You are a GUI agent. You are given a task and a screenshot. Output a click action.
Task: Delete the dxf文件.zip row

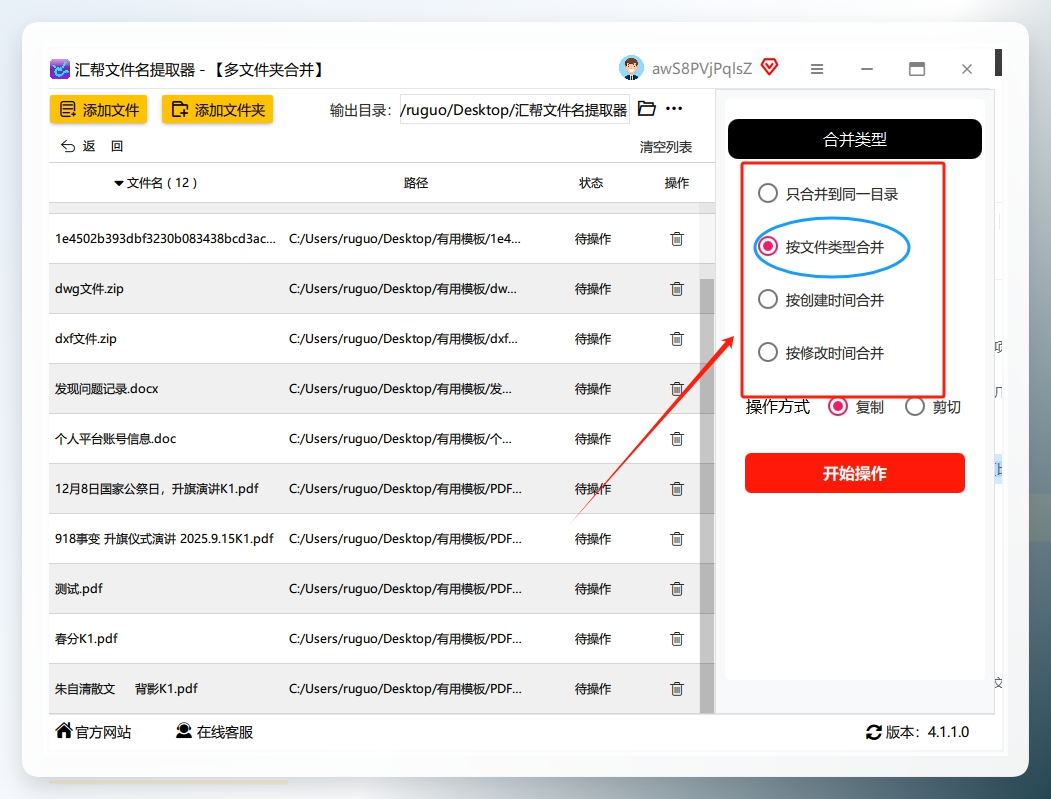coord(677,339)
